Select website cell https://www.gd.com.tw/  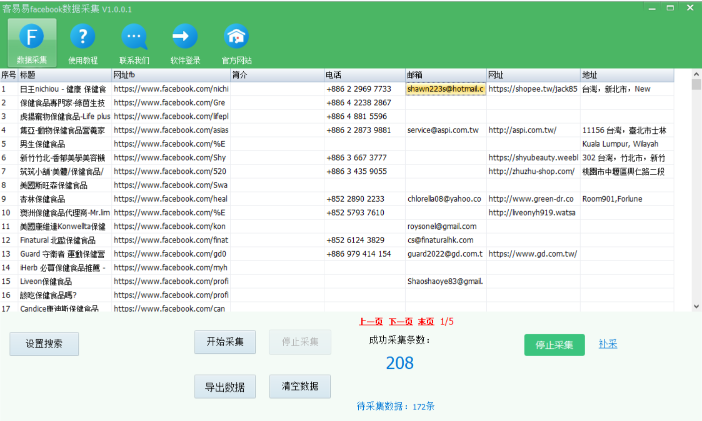(x=533, y=254)
